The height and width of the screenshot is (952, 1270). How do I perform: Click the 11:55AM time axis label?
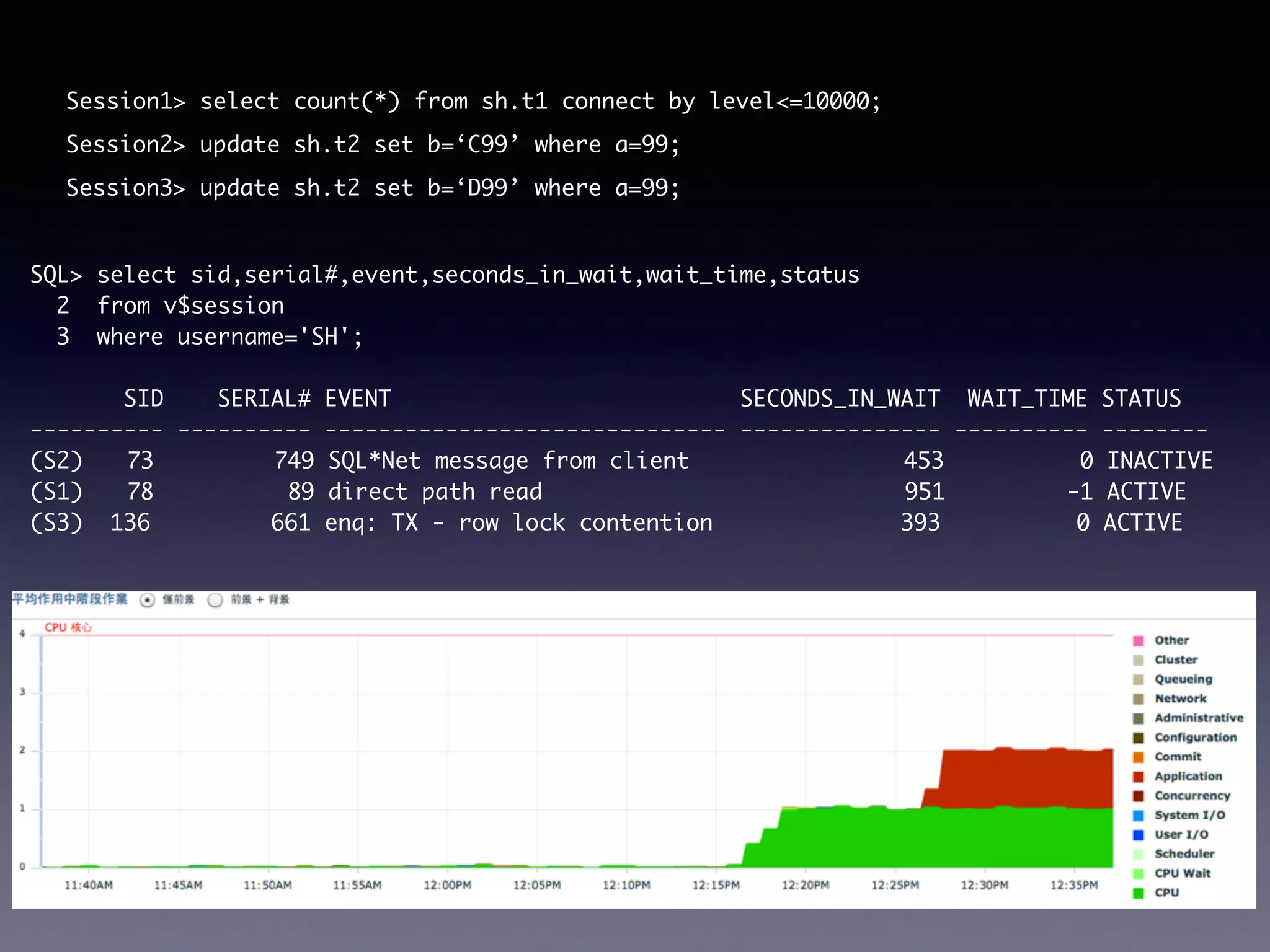click(x=357, y=885)
